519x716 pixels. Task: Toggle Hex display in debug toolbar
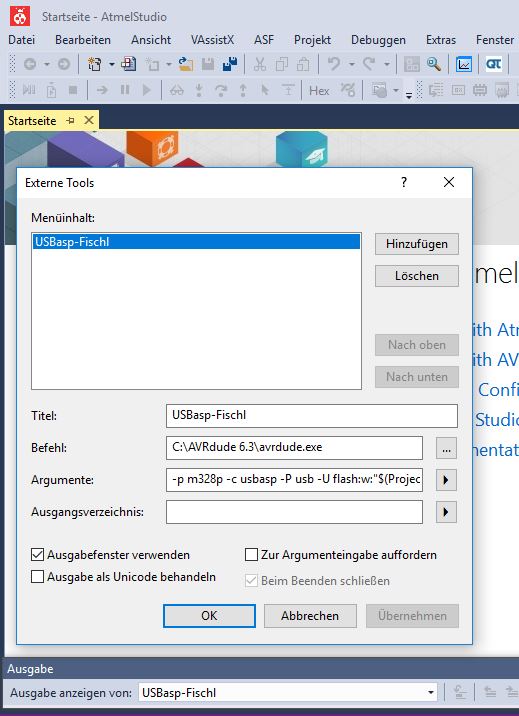[x=319, y=90]
